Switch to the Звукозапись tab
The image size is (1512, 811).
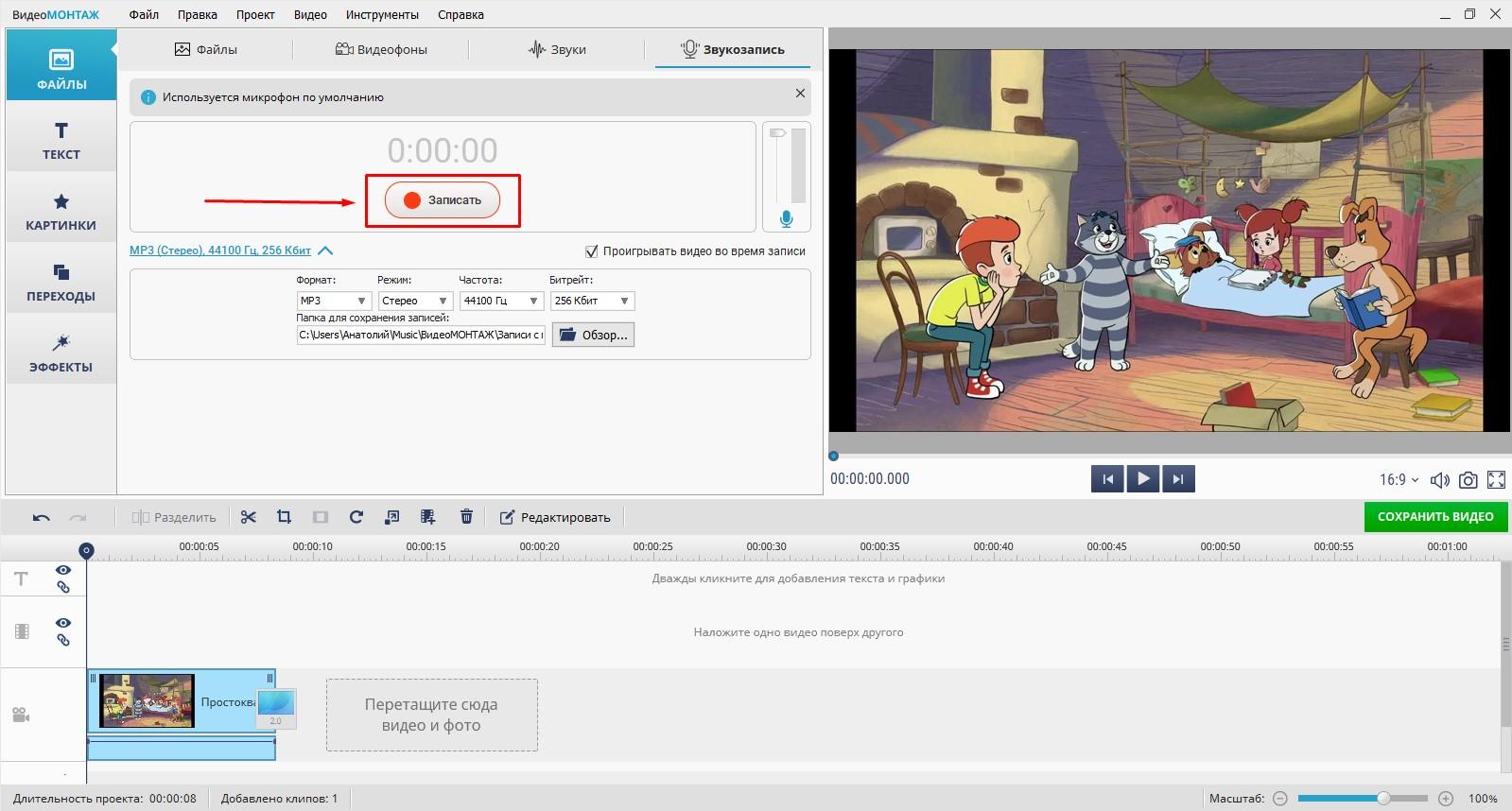[x=733, y=49]
